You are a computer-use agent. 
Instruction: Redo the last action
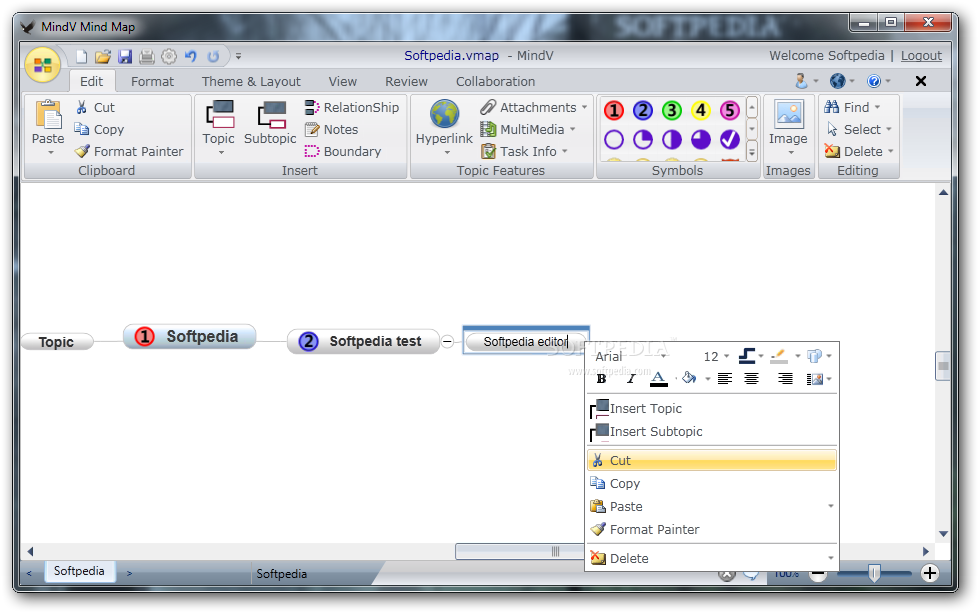(x=213, y=57)
